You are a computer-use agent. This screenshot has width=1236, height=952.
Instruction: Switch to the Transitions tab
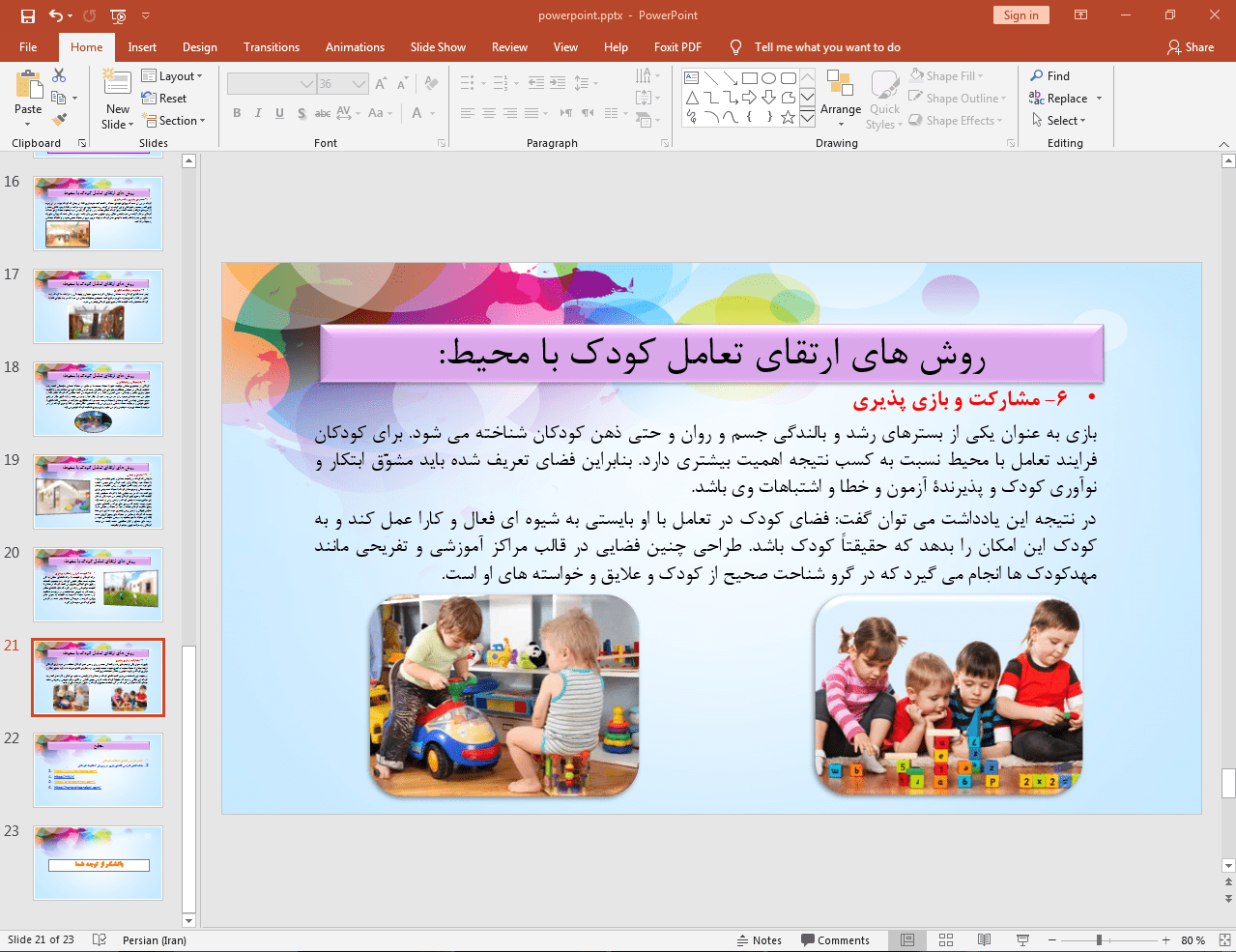272,47
